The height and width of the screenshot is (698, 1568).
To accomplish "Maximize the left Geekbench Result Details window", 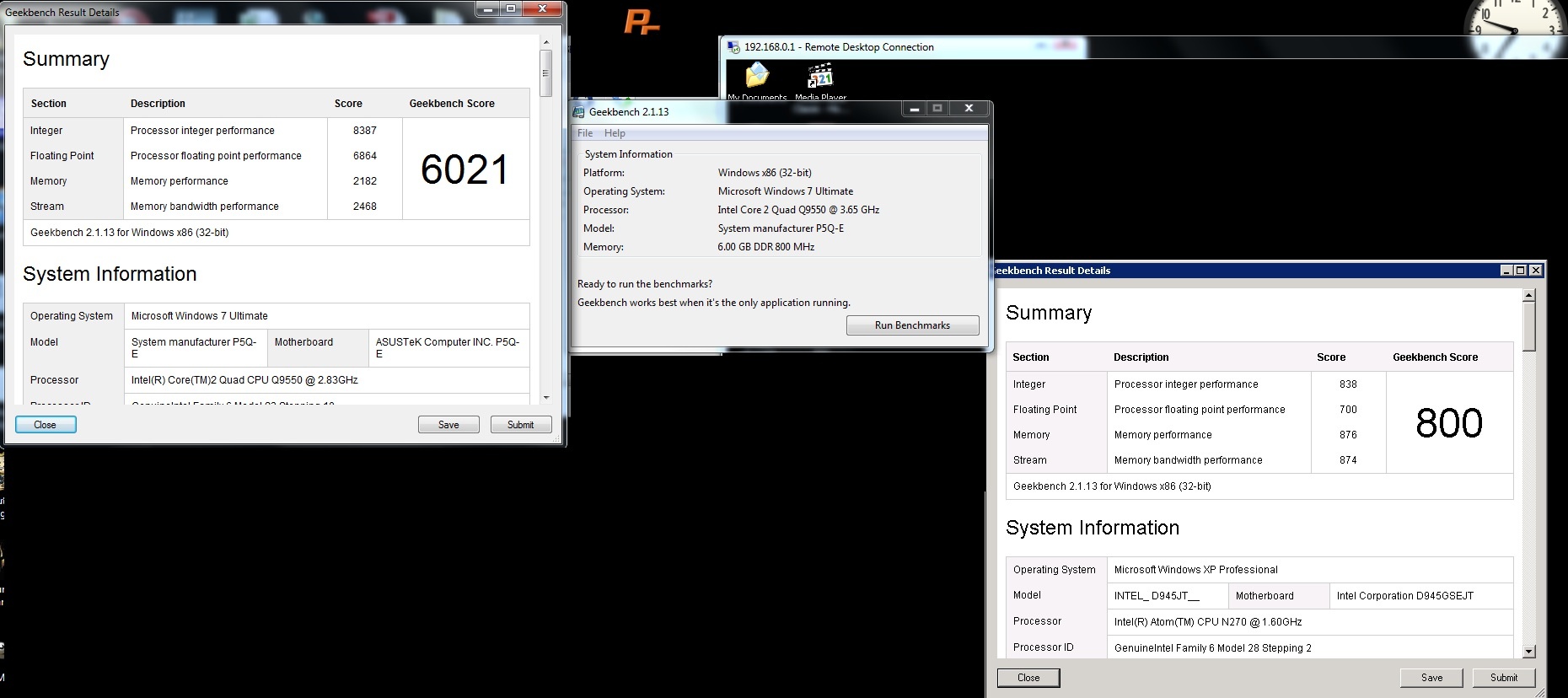I will (511, 8).
